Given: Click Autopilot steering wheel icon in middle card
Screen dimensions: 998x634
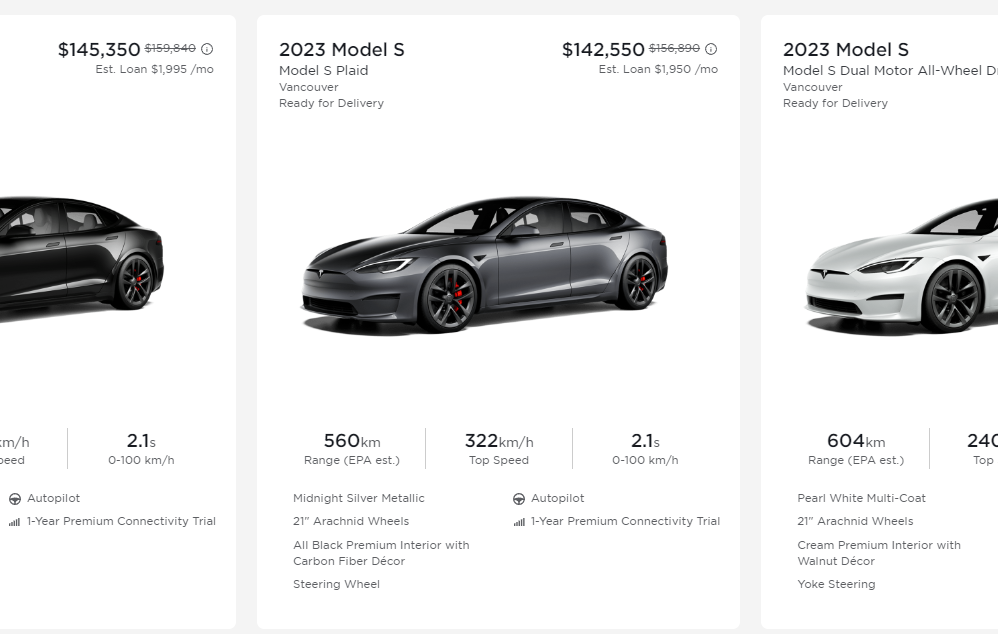Looking at the screenshot, I should tap(519, 499).
